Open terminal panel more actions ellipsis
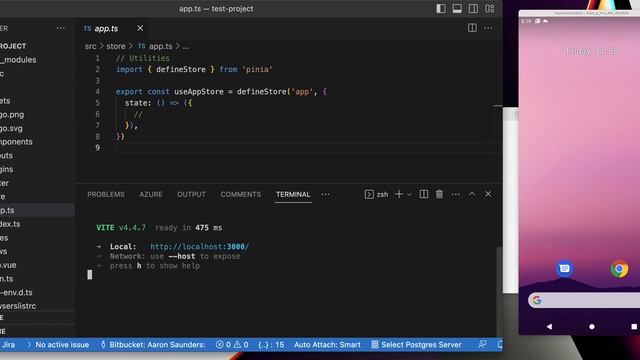Viewport: 640px width, 360px height. pyautogui.click(x=456, y=194)
